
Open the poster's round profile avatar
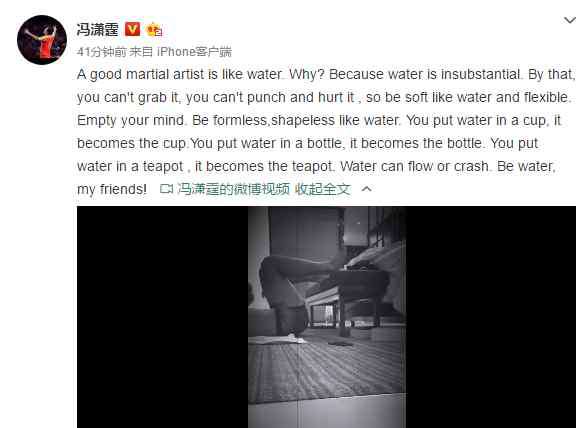pyautogui.click(x=42, y=40)
